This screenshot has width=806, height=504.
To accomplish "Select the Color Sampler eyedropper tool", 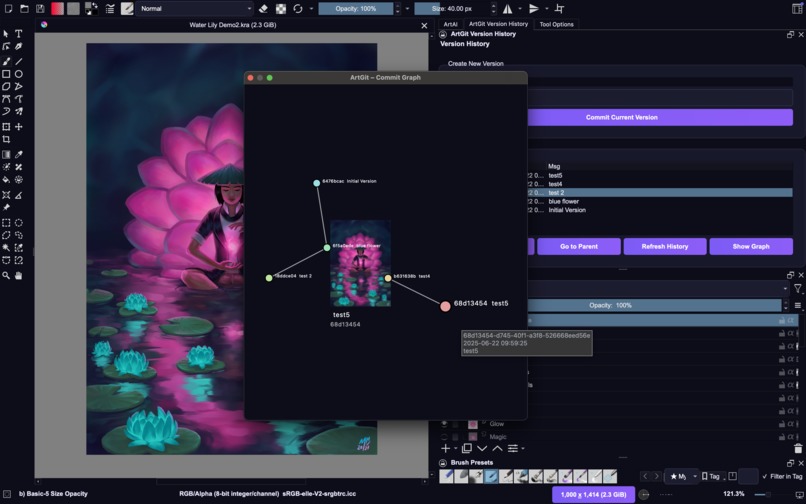I will pyautogui.click(x=19, y=155).
